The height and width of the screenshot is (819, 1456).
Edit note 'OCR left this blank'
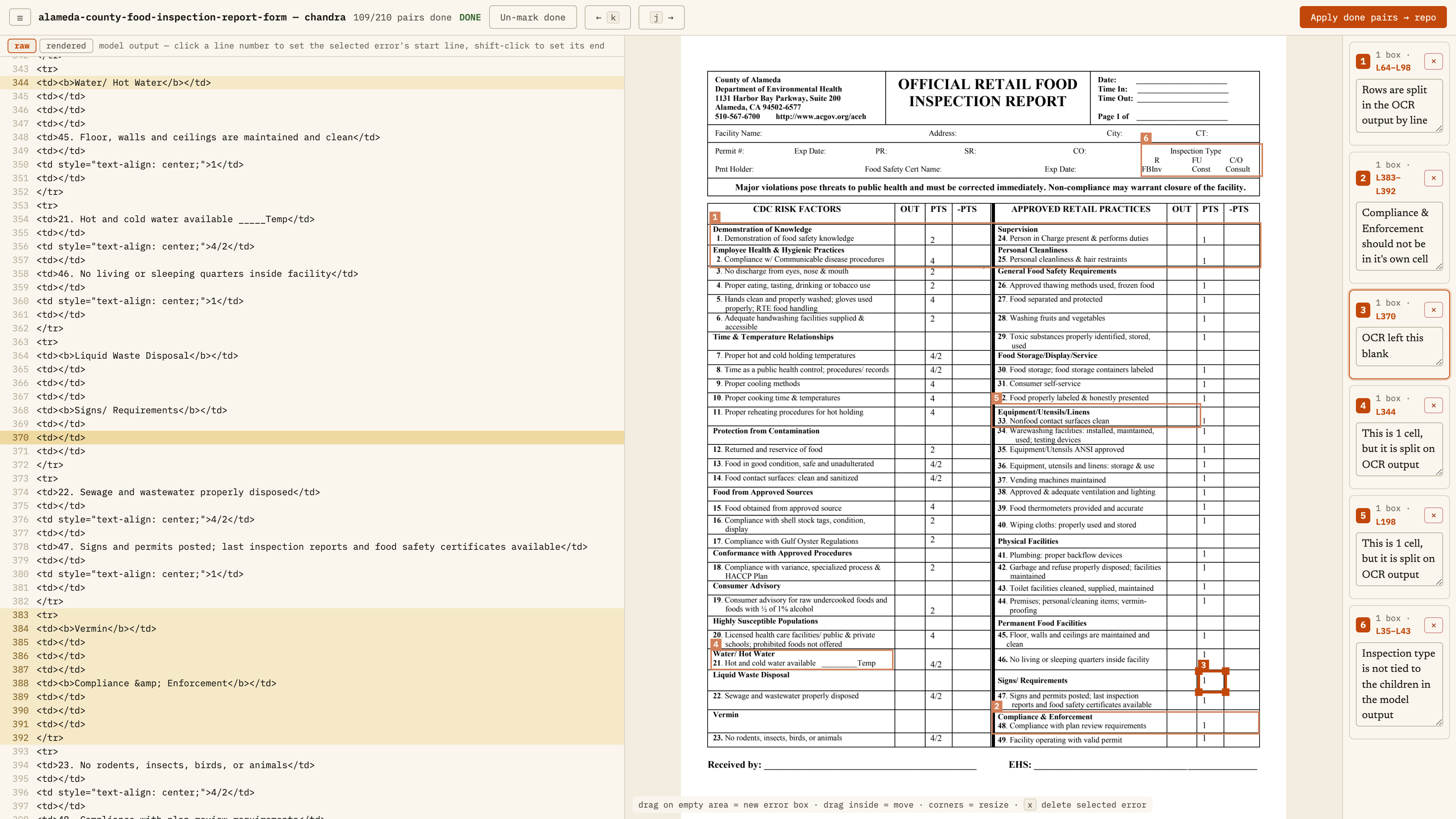(x=1400, y=346)
